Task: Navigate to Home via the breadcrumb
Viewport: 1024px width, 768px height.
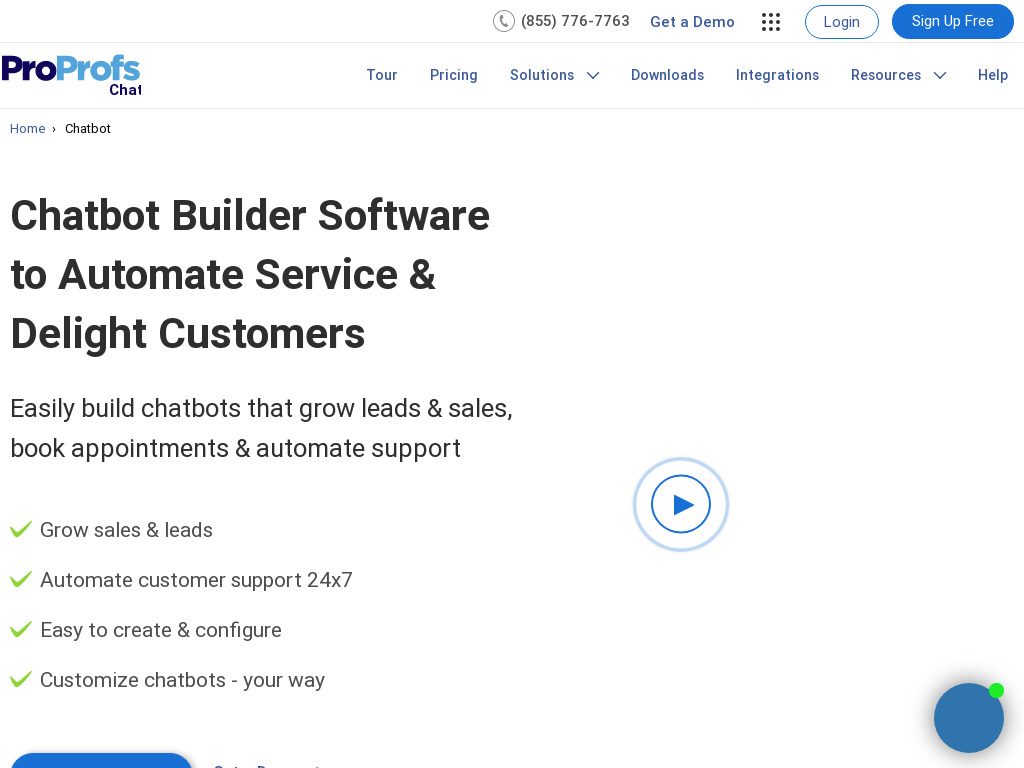Action: pyautogui.click(x=27, y=128)
